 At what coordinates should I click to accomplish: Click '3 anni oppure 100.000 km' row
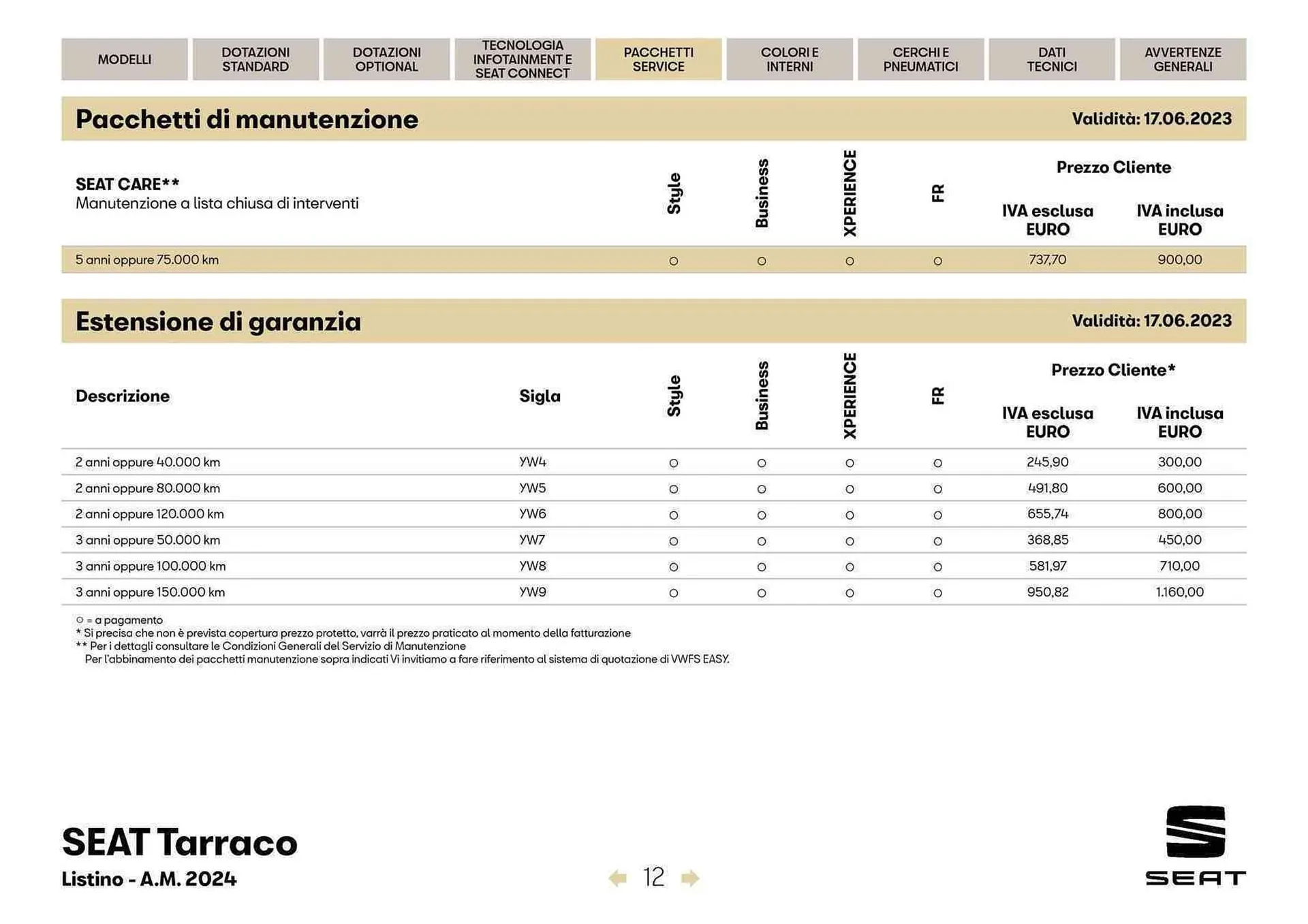coord(654,566)
